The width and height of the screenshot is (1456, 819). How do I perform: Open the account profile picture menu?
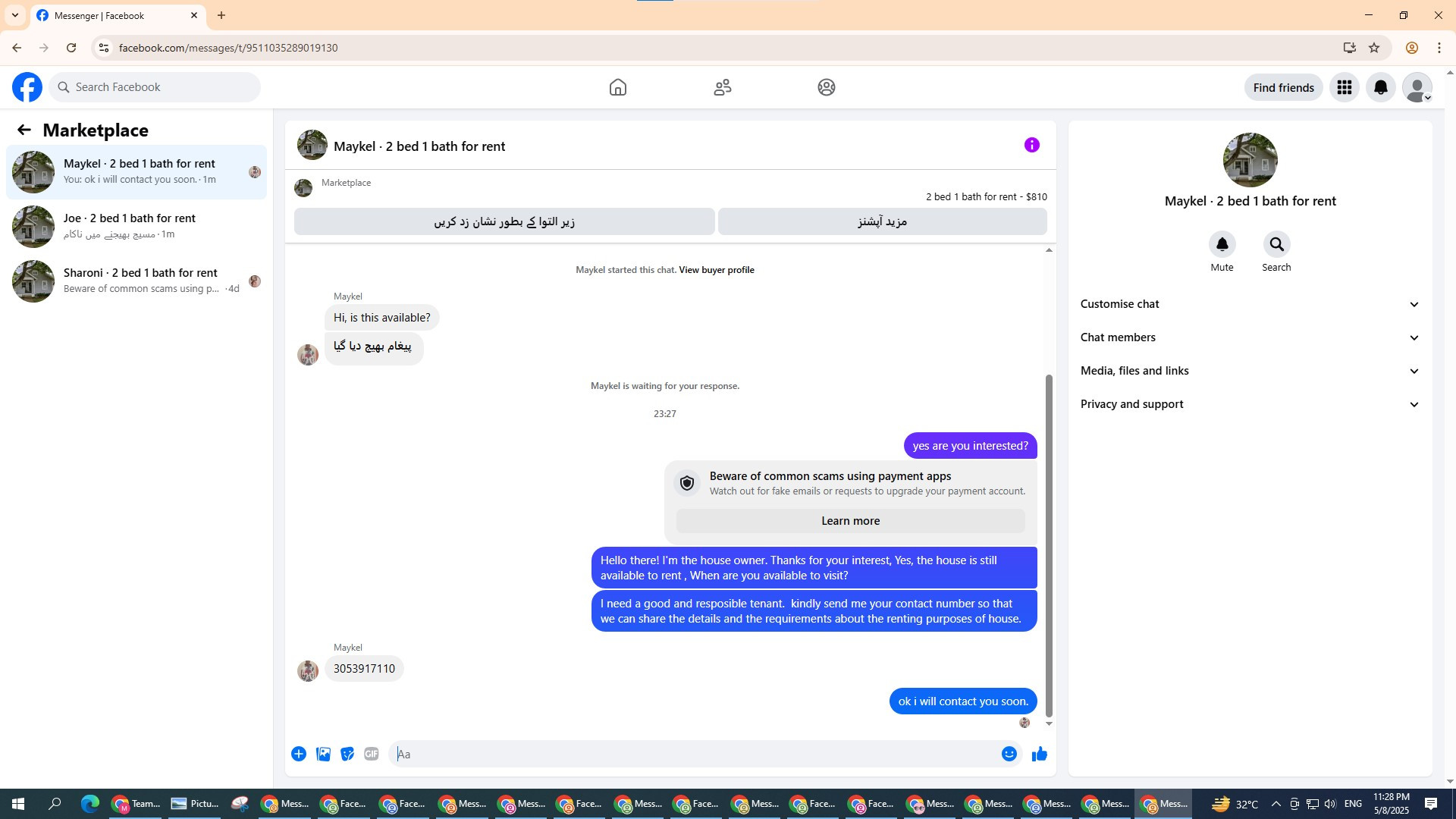(1417, 87)
